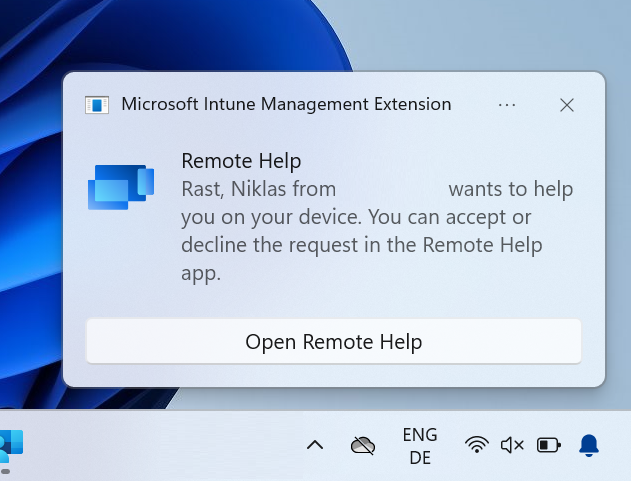The image size is (631, 481).
Task: Open notification options via three-dots menu
Action: click(x=506, y=105)
